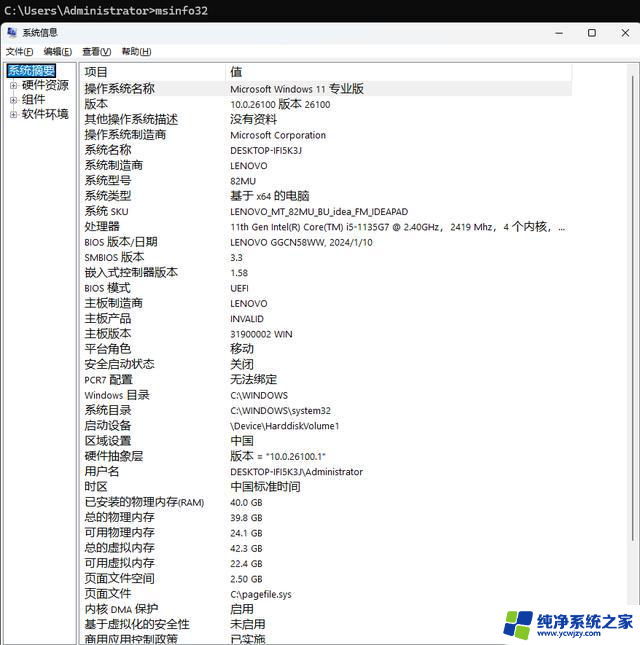Click the 中国标准时间 value

(265, 487)
